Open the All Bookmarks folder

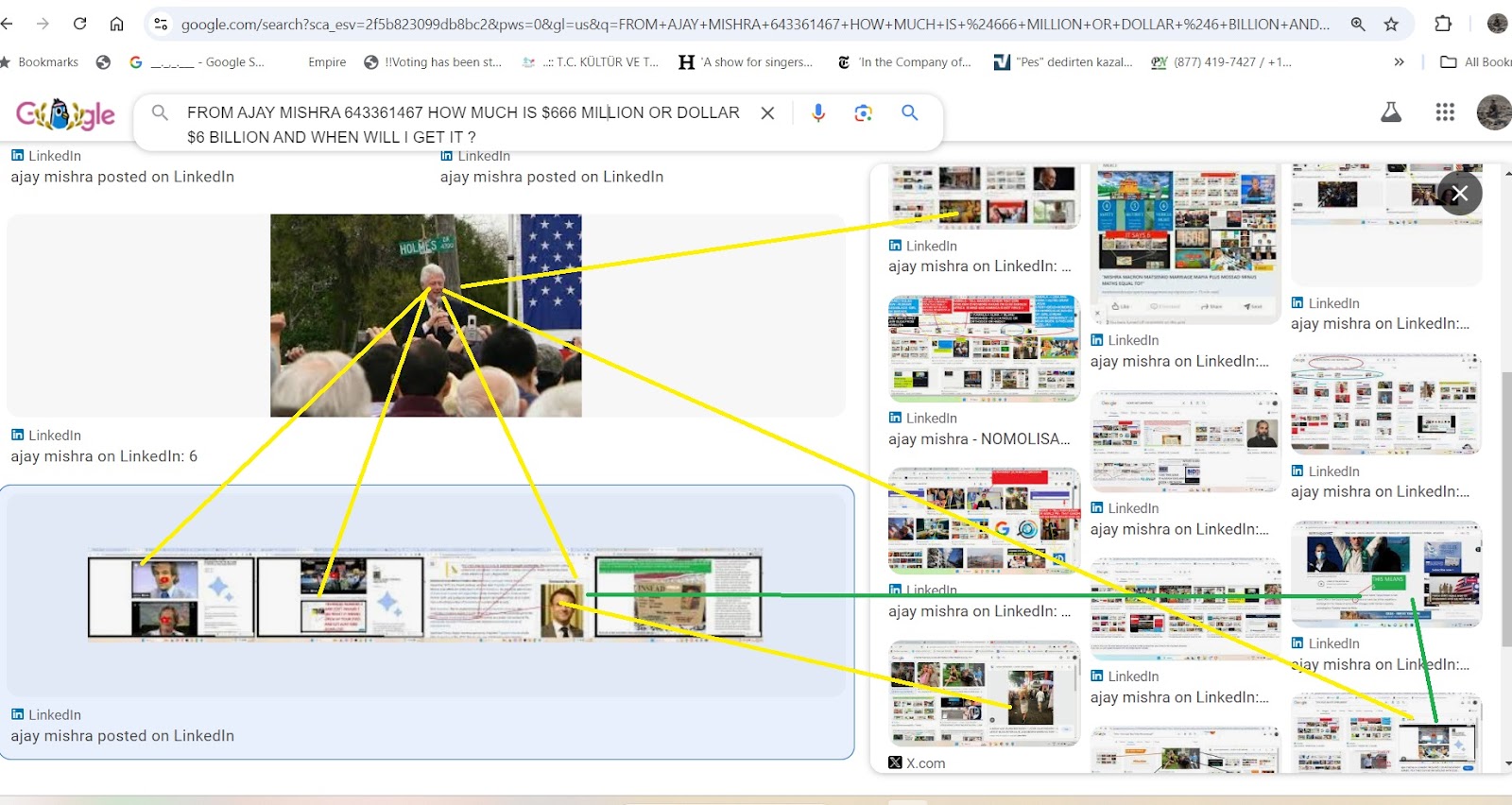pyautogui.click(x=1475, y=62)
